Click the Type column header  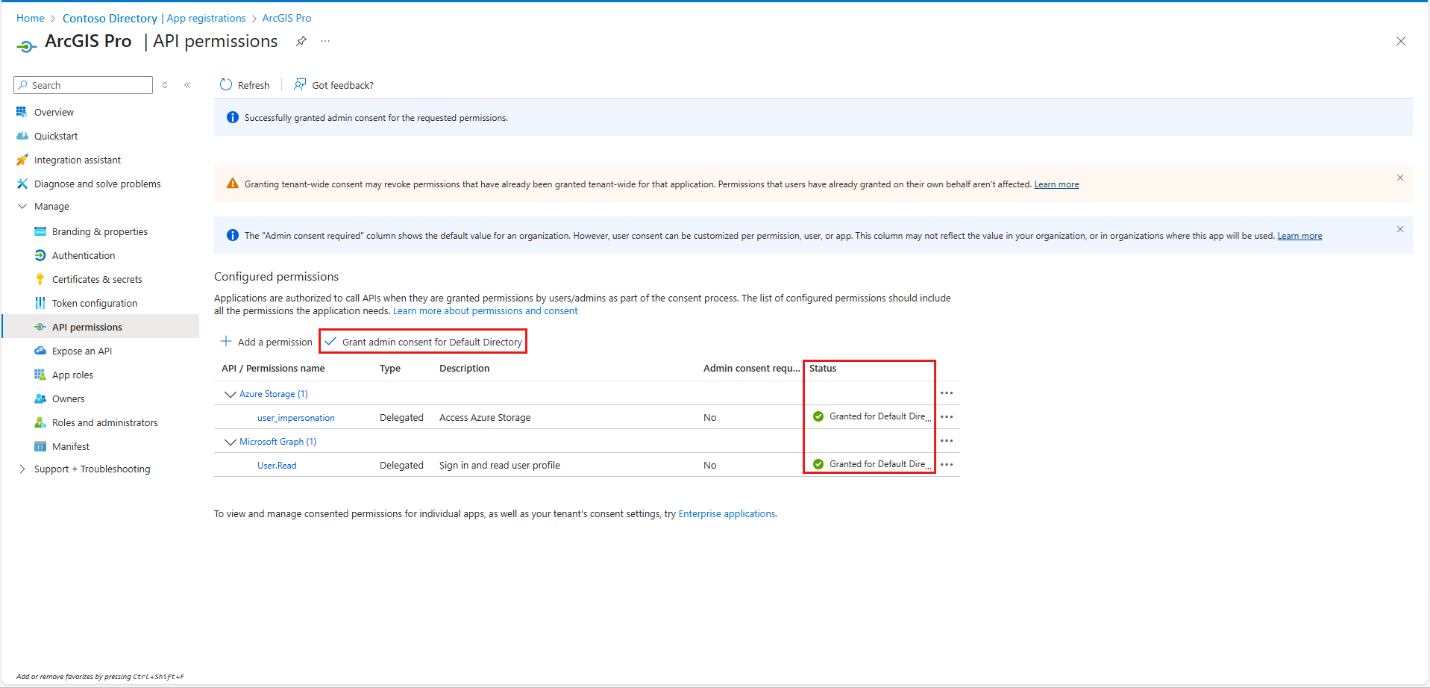point(390,369)
